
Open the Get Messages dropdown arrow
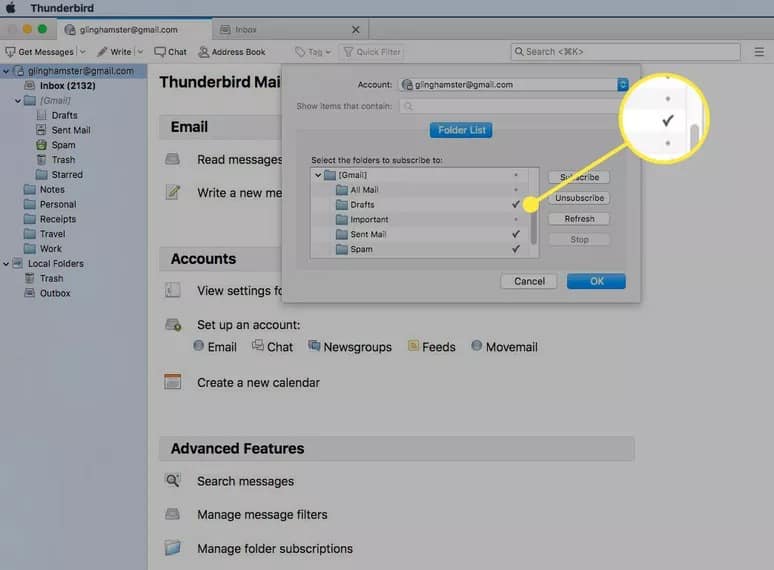[82, 52]
